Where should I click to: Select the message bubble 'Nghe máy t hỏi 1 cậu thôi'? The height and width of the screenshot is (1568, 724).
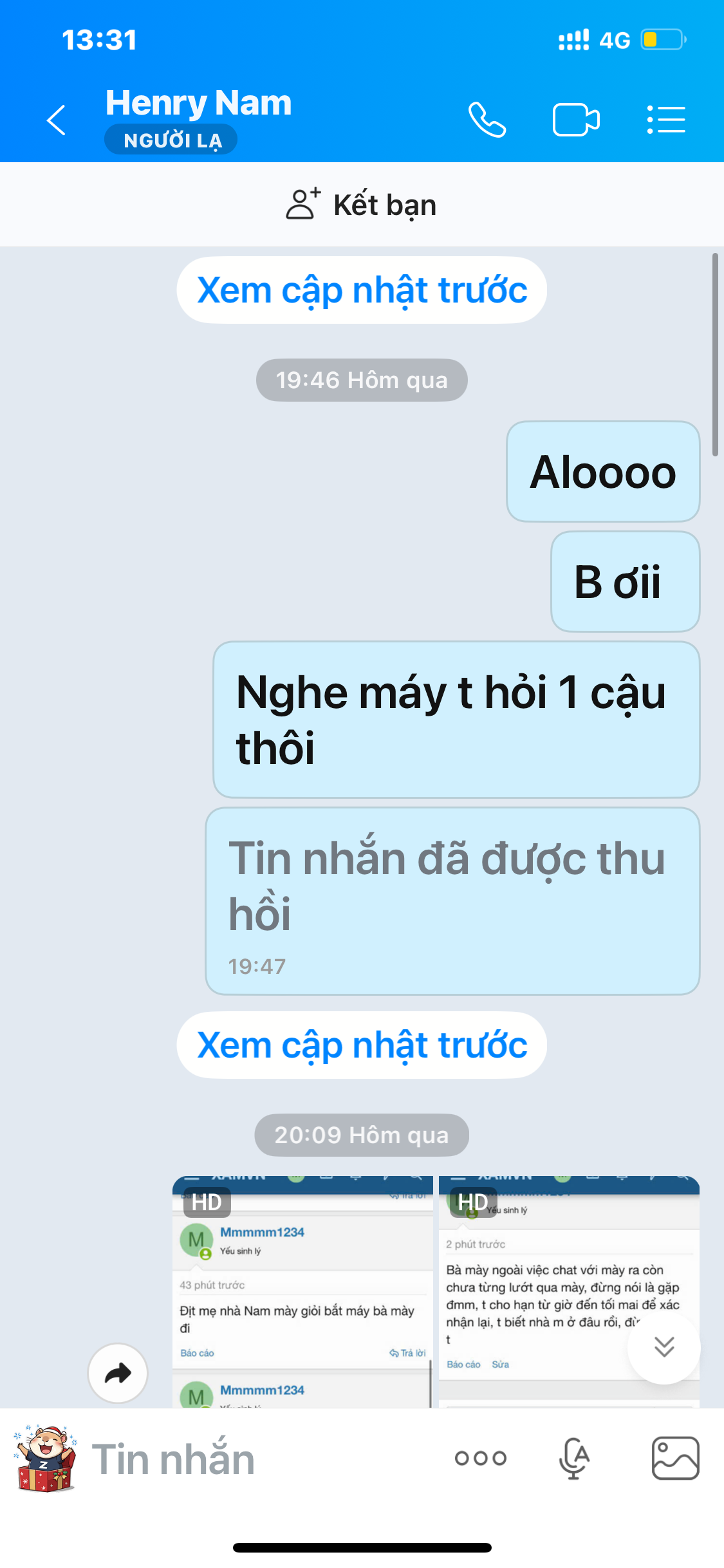pyautogui.click(x=456, y=720)
